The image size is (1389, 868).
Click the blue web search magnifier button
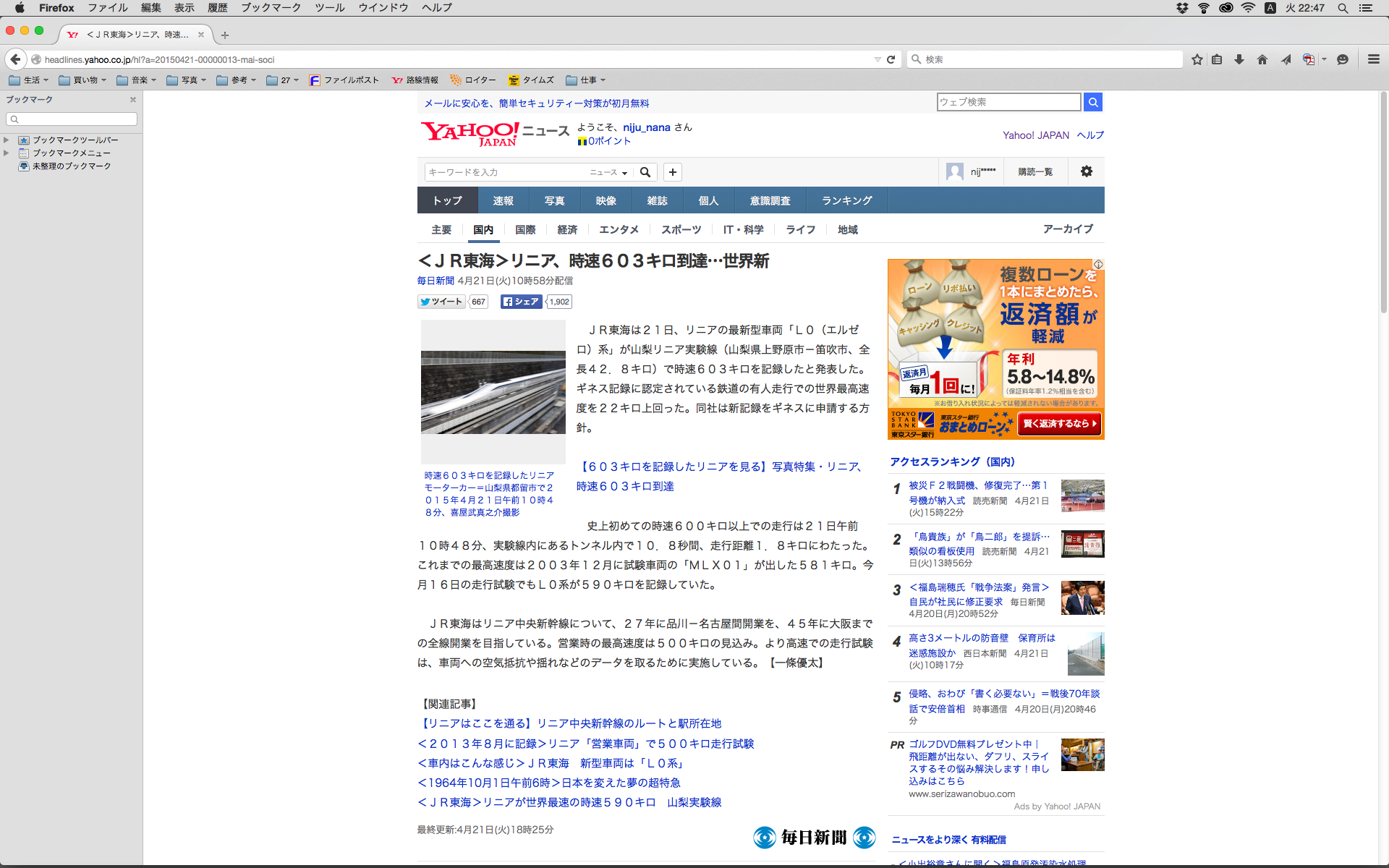coord(1093,103)
